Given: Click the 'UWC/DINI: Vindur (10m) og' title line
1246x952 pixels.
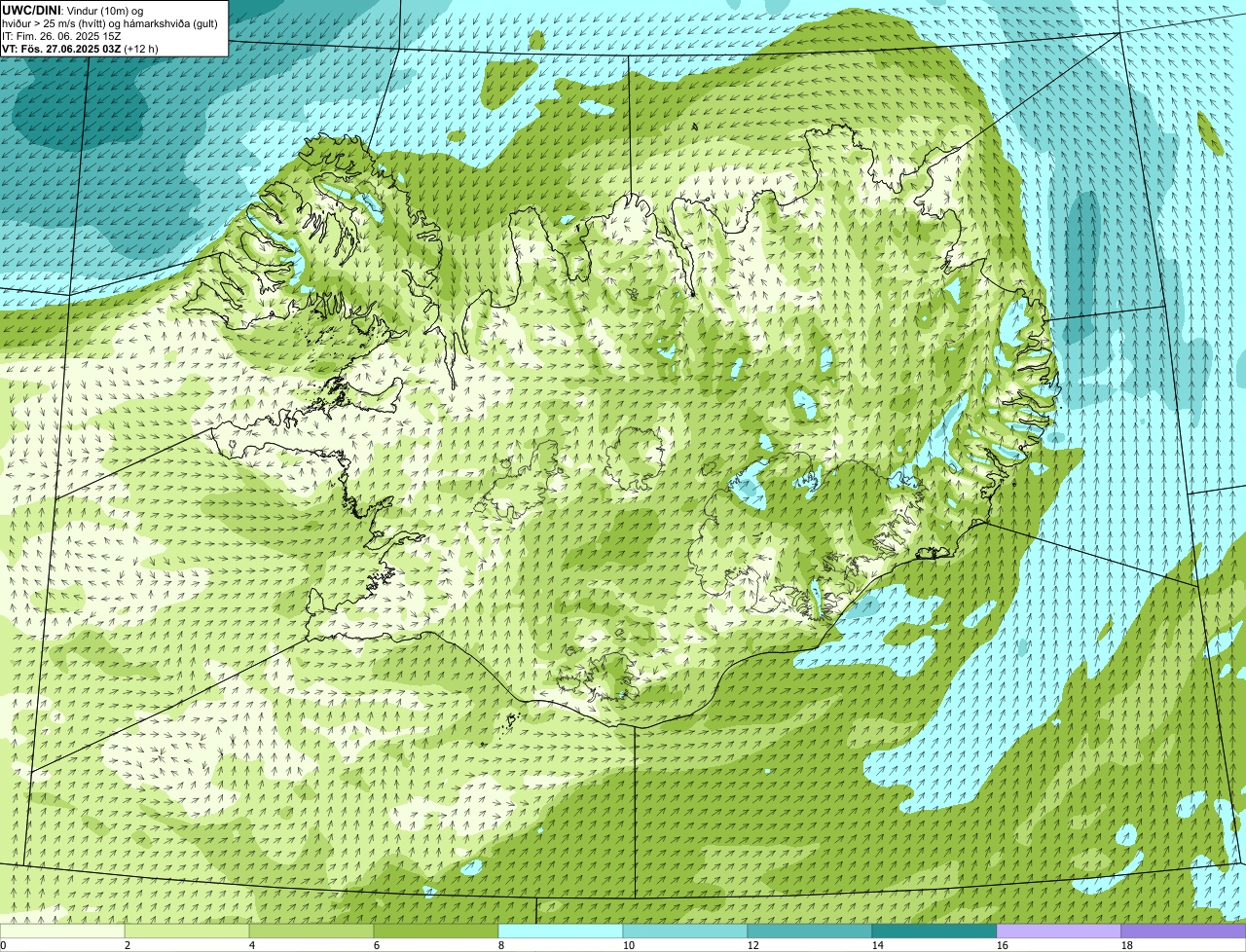Looking at the screenshot, I should tap(73, 10).
